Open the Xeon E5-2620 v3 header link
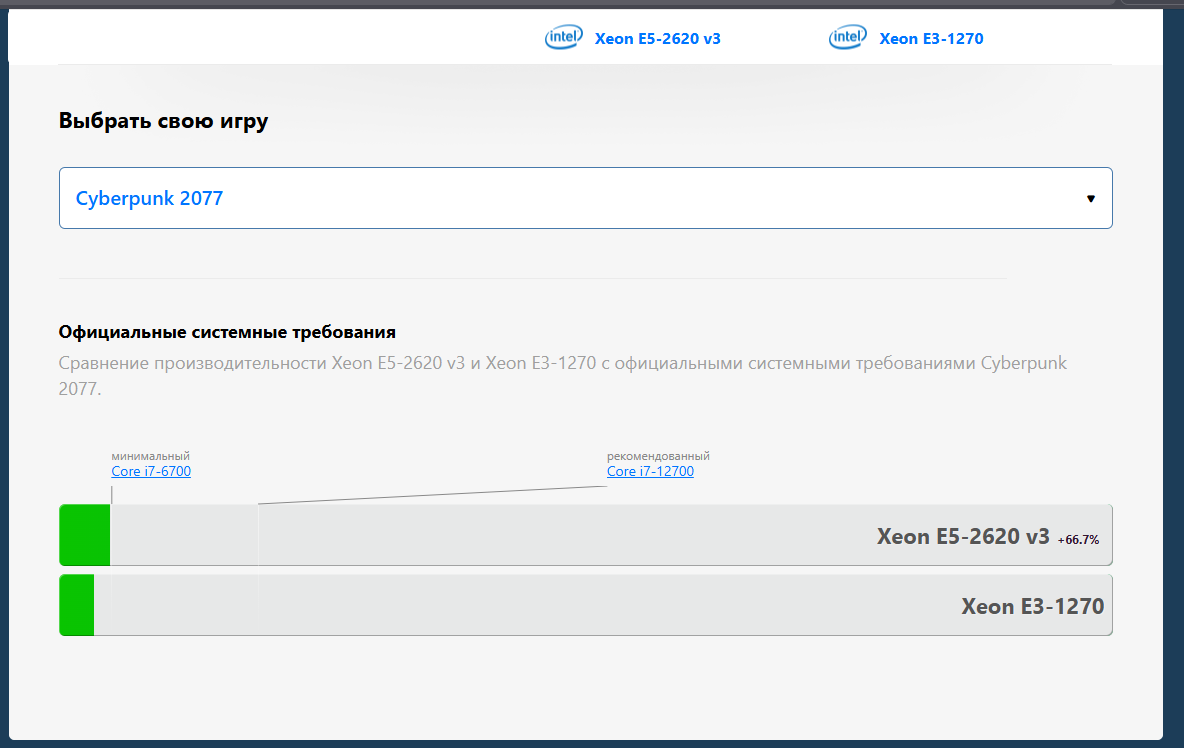Image resolution: width=1184 pixels, height=748 pixels. coord(658,38)
